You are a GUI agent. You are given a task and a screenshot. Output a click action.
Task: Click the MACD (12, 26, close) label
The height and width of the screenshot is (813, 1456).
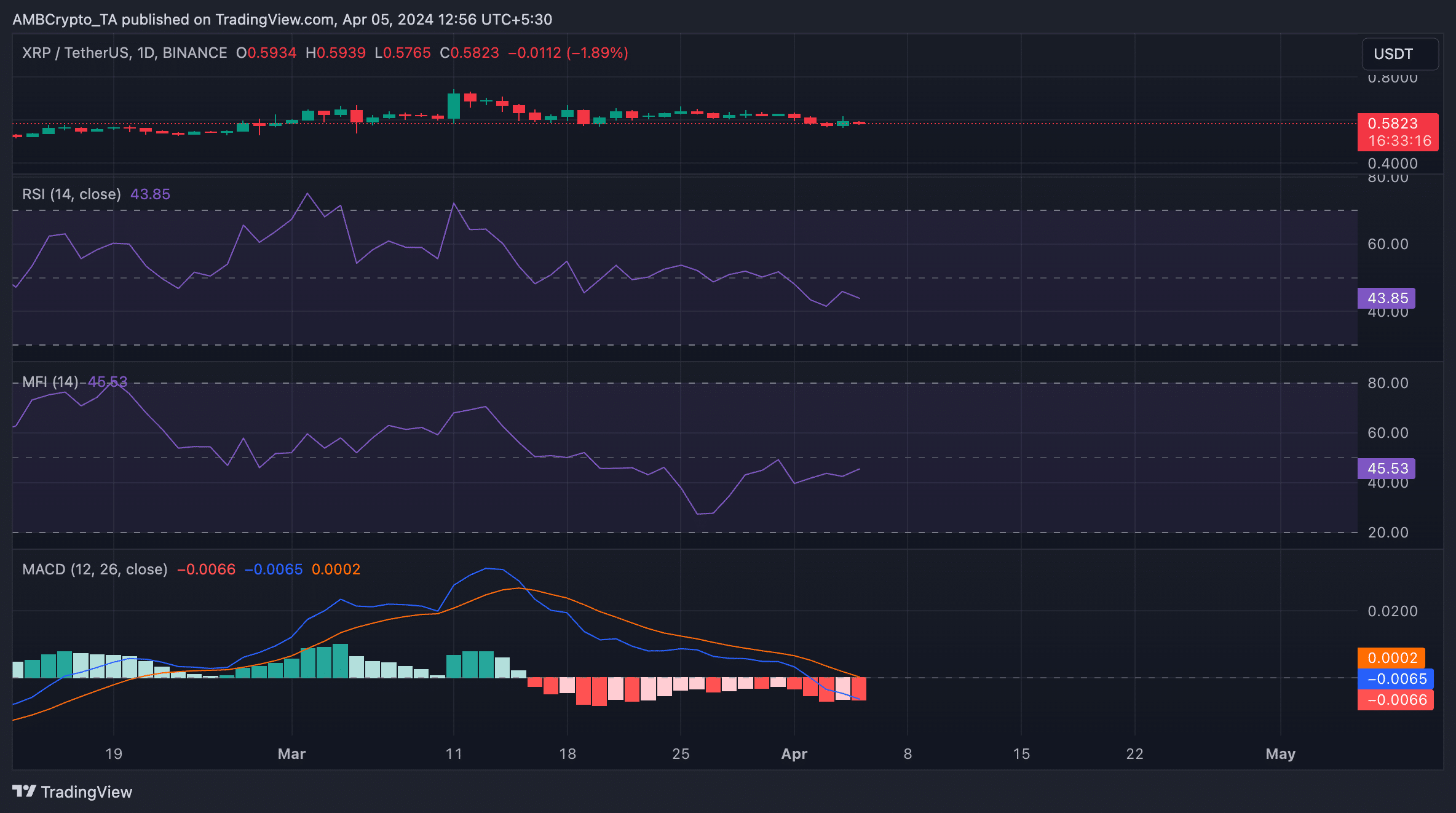click(95, 569)
